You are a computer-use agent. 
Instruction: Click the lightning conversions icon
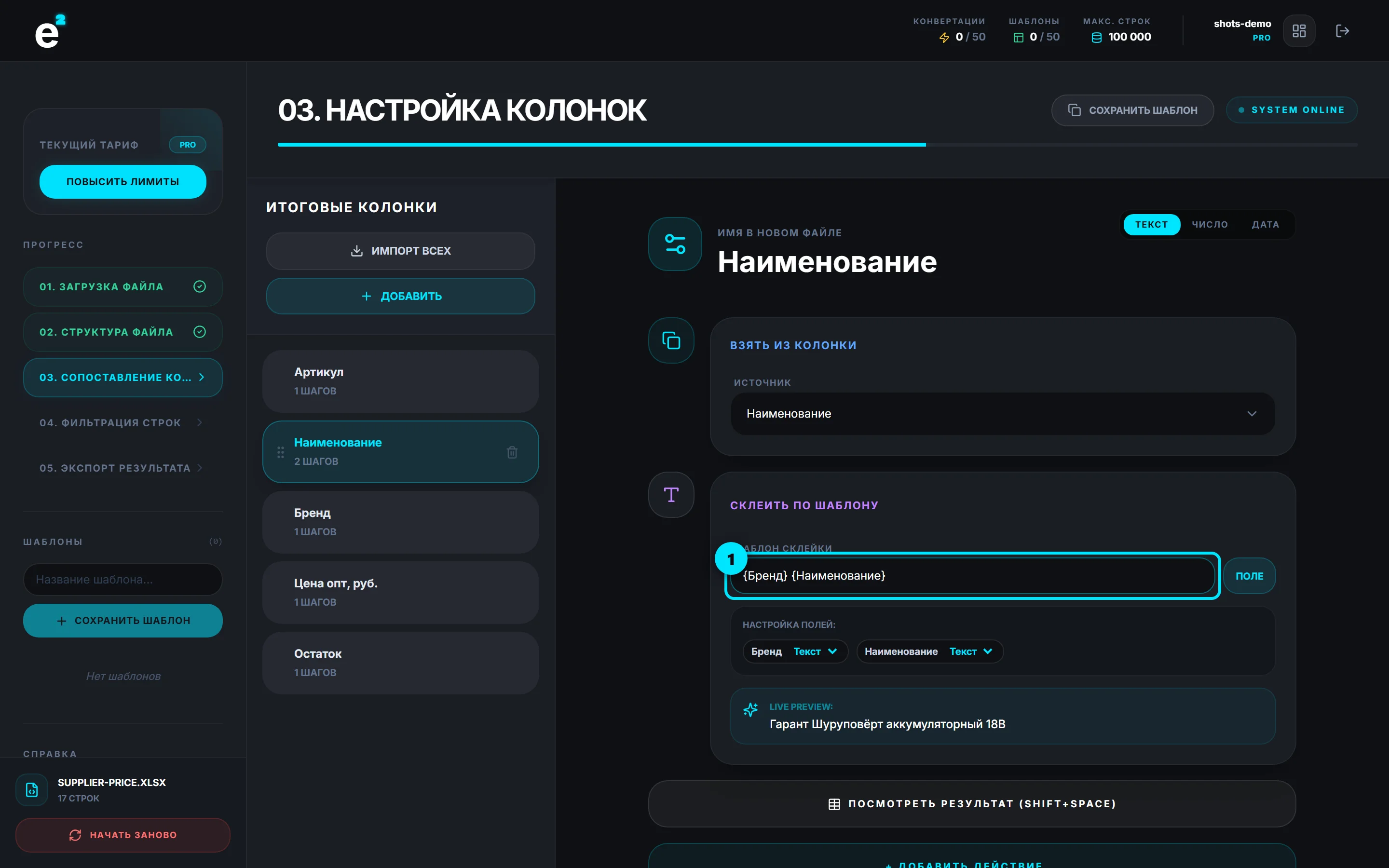pyautogui.click(x=944, y=37)
